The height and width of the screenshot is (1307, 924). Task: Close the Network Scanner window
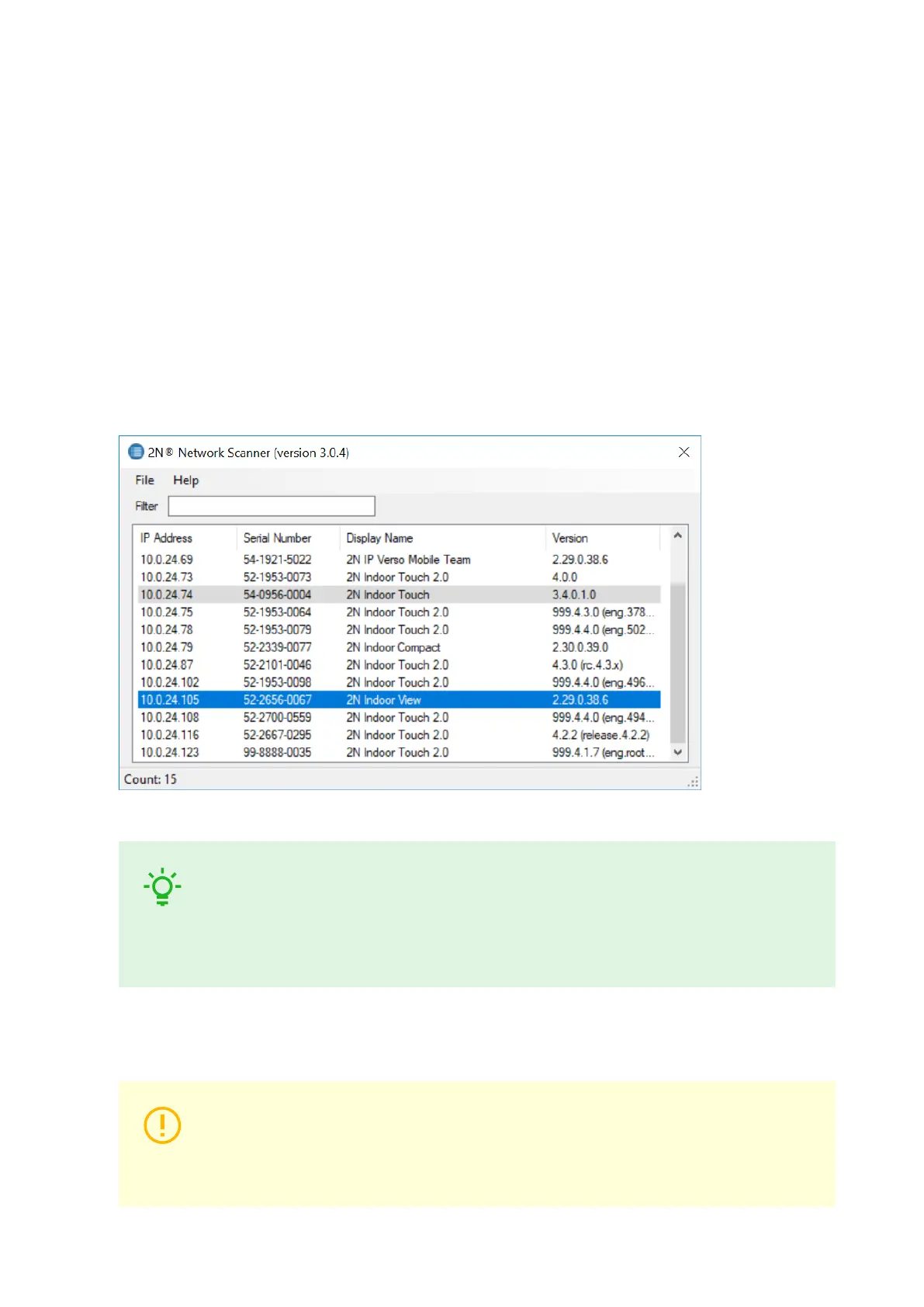click(x=683, y=452)
